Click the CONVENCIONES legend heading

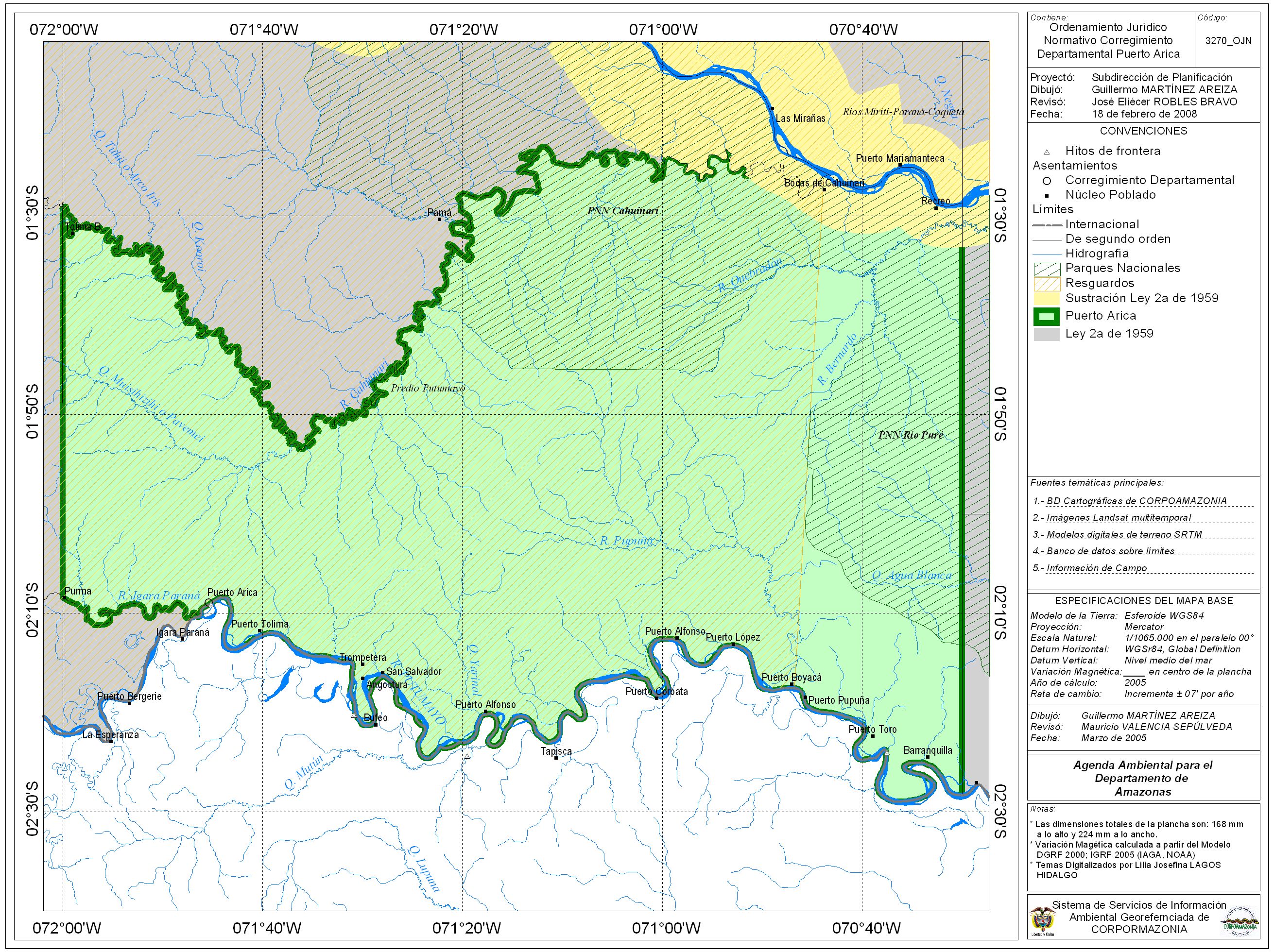pos(1143,131)
